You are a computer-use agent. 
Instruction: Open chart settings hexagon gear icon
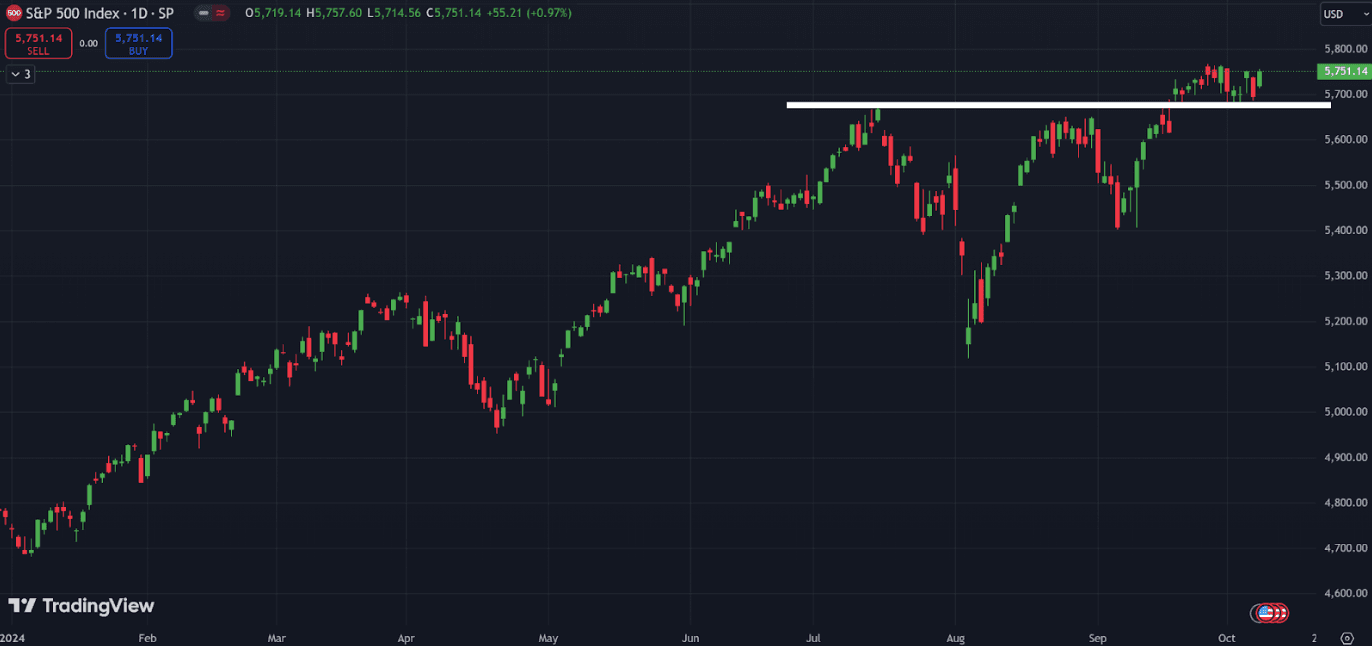click(1346, 637)
